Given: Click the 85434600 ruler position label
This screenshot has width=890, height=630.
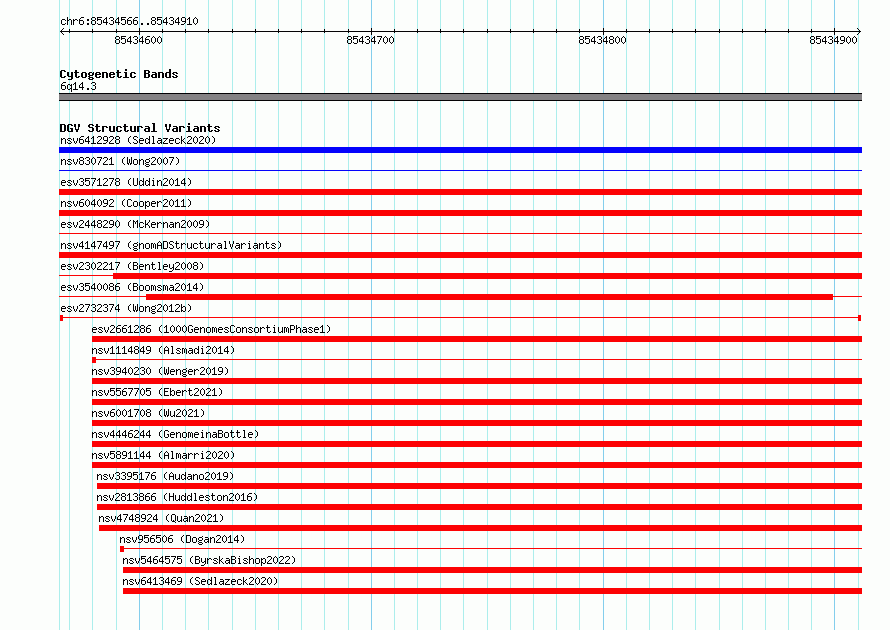Looking at the screenshot, I should click(138, 40).
